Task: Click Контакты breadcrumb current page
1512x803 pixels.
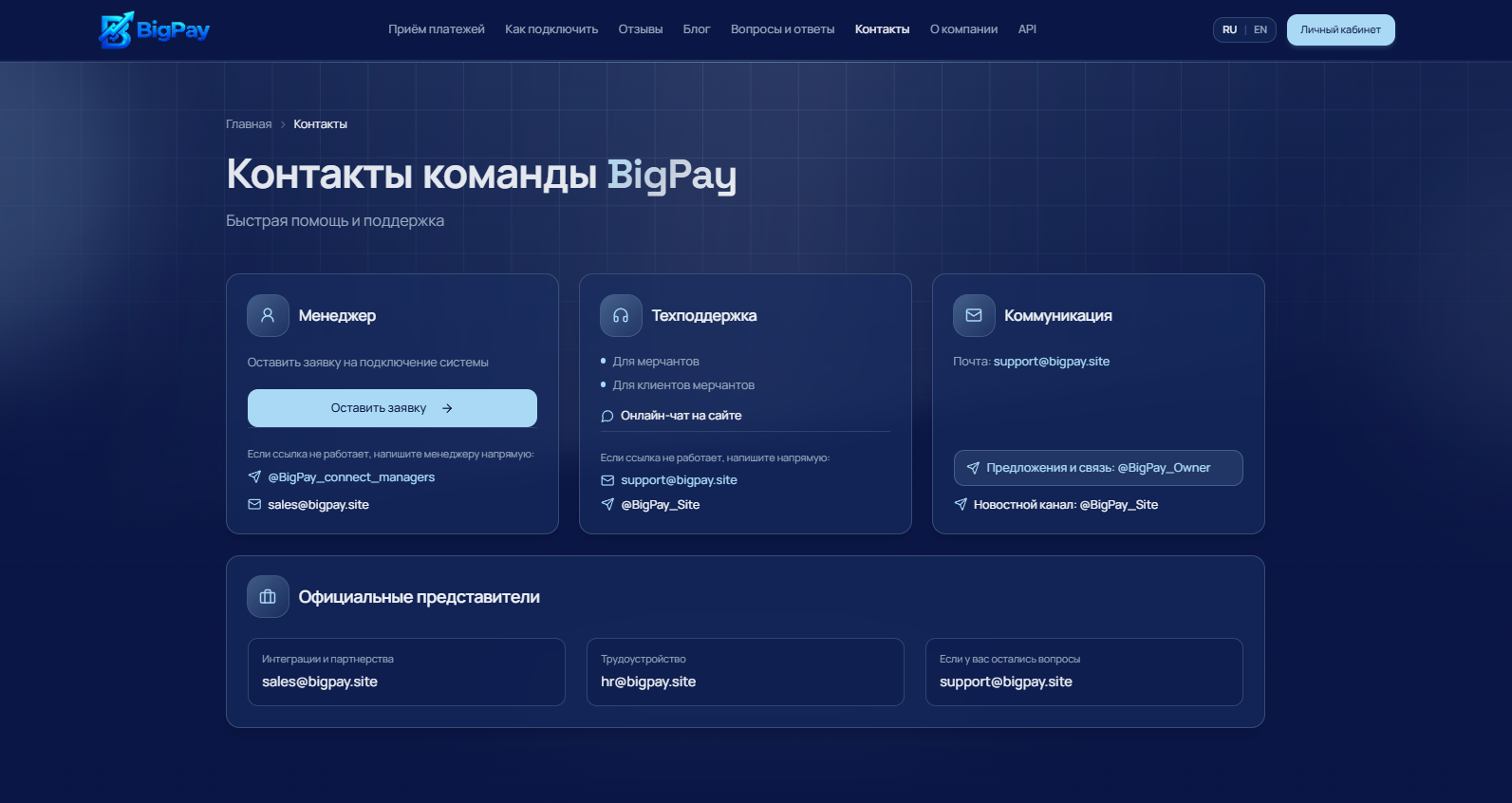Action: coord(320,124)
